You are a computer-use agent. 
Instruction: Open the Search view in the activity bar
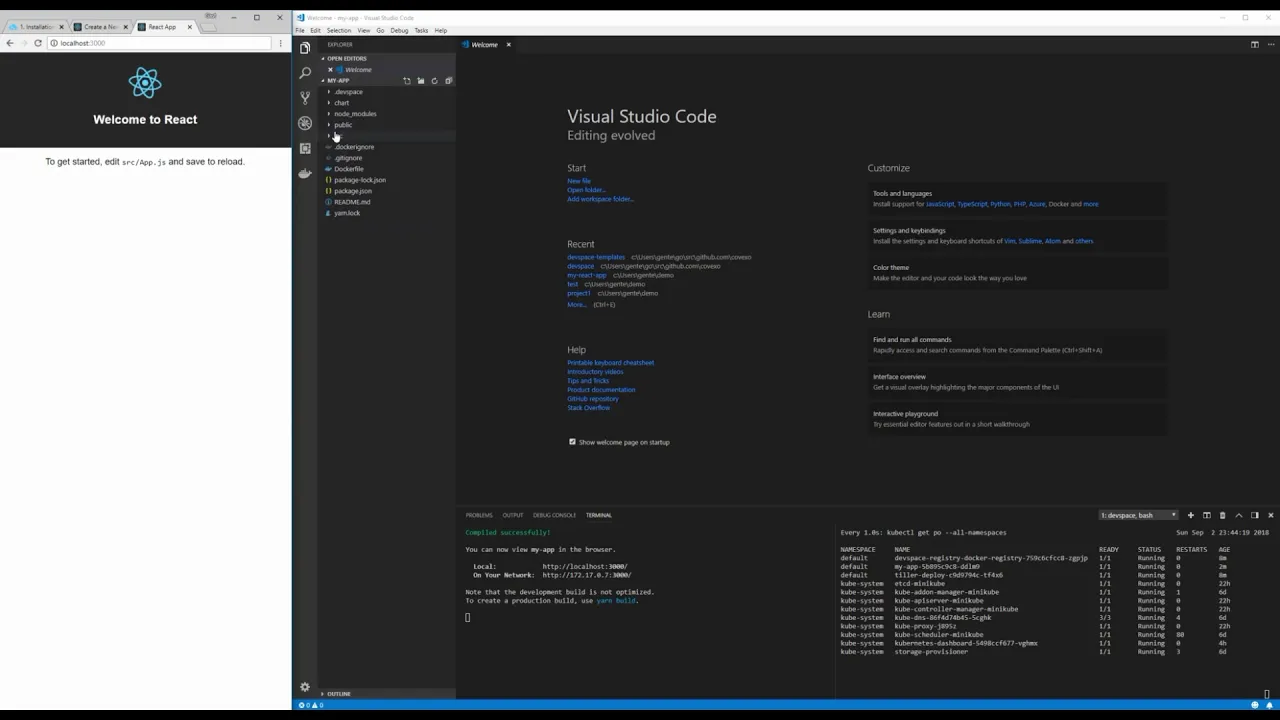click(x=305, y=72)
